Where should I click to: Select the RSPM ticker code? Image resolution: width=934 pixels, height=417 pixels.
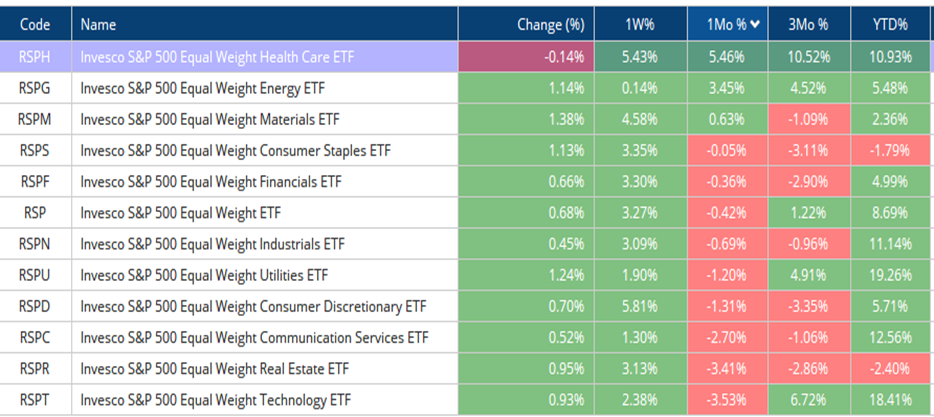pyautogui.click(x=36, y=119)
